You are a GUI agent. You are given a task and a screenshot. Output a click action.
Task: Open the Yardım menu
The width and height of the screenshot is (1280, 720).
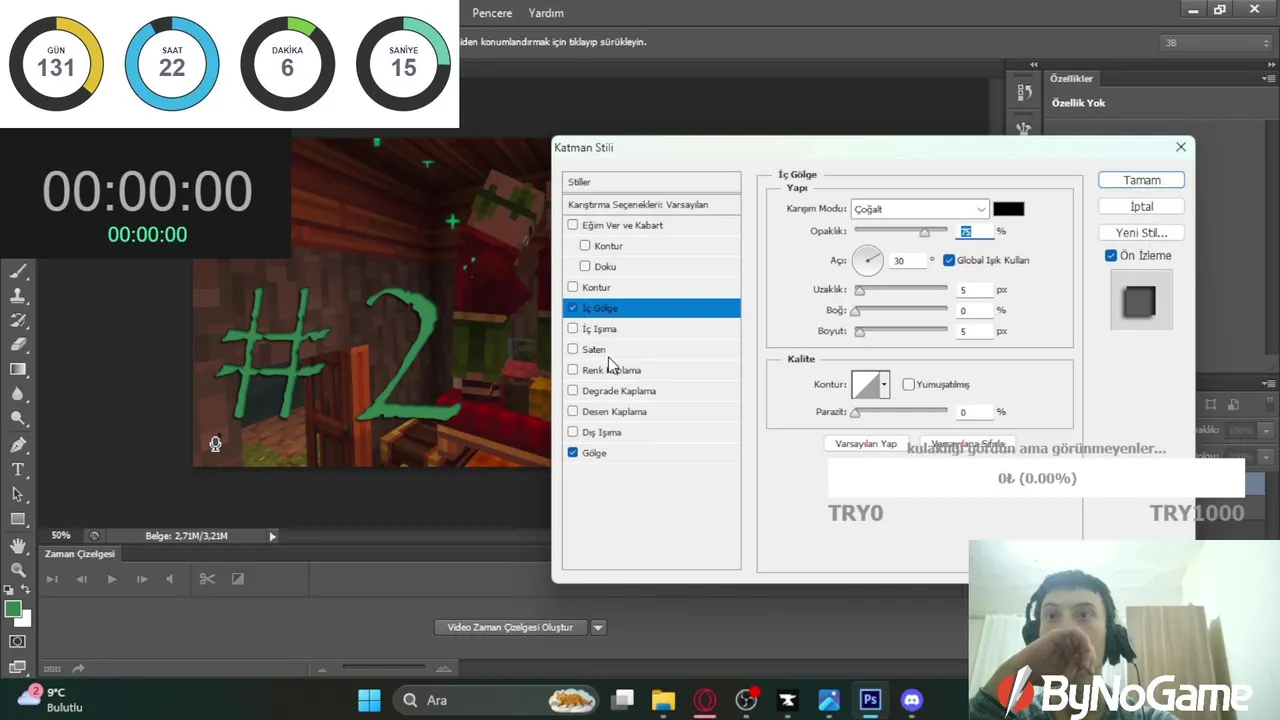546,13
